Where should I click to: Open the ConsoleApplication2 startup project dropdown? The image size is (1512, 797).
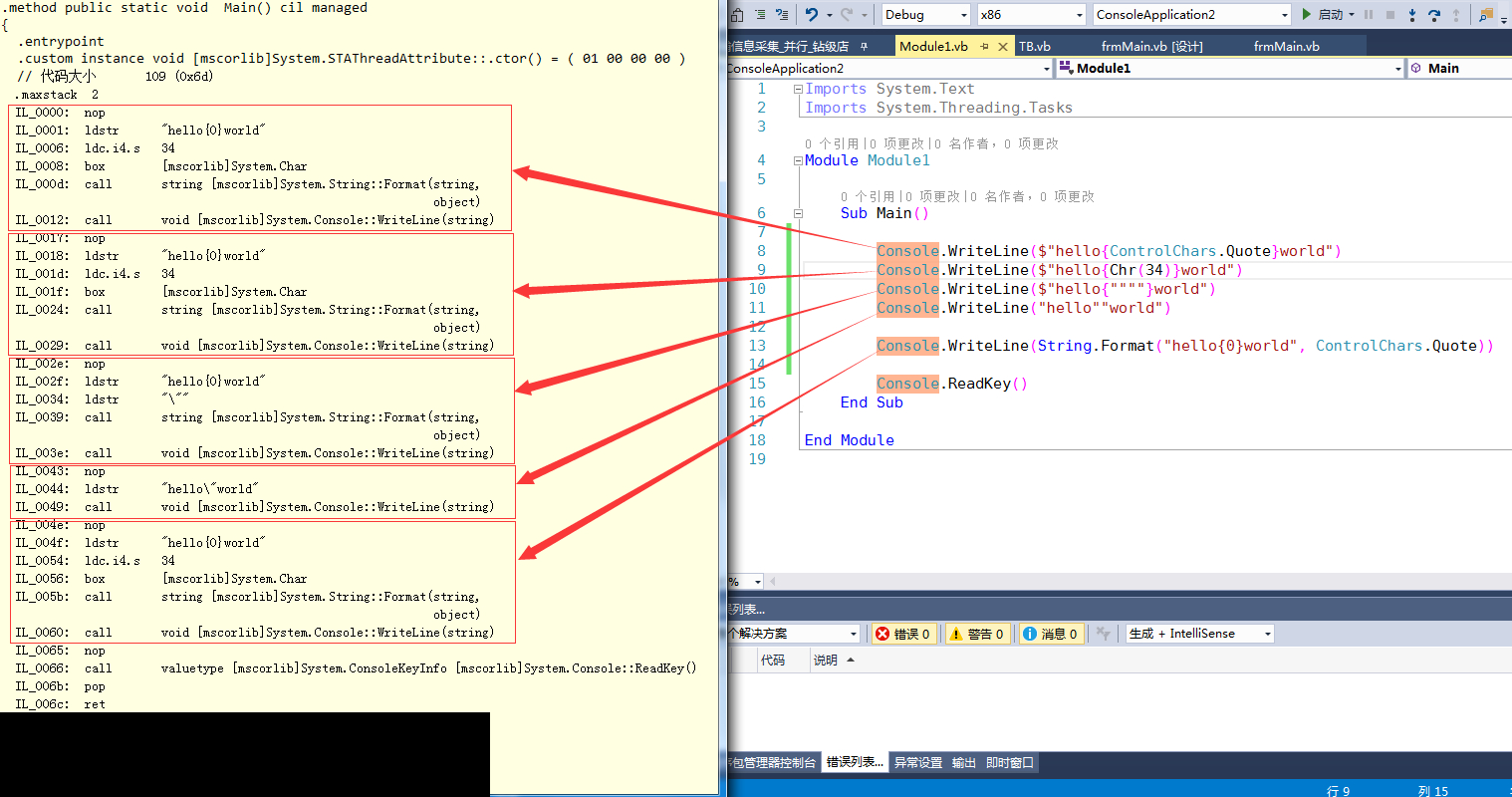point(1192,14)
